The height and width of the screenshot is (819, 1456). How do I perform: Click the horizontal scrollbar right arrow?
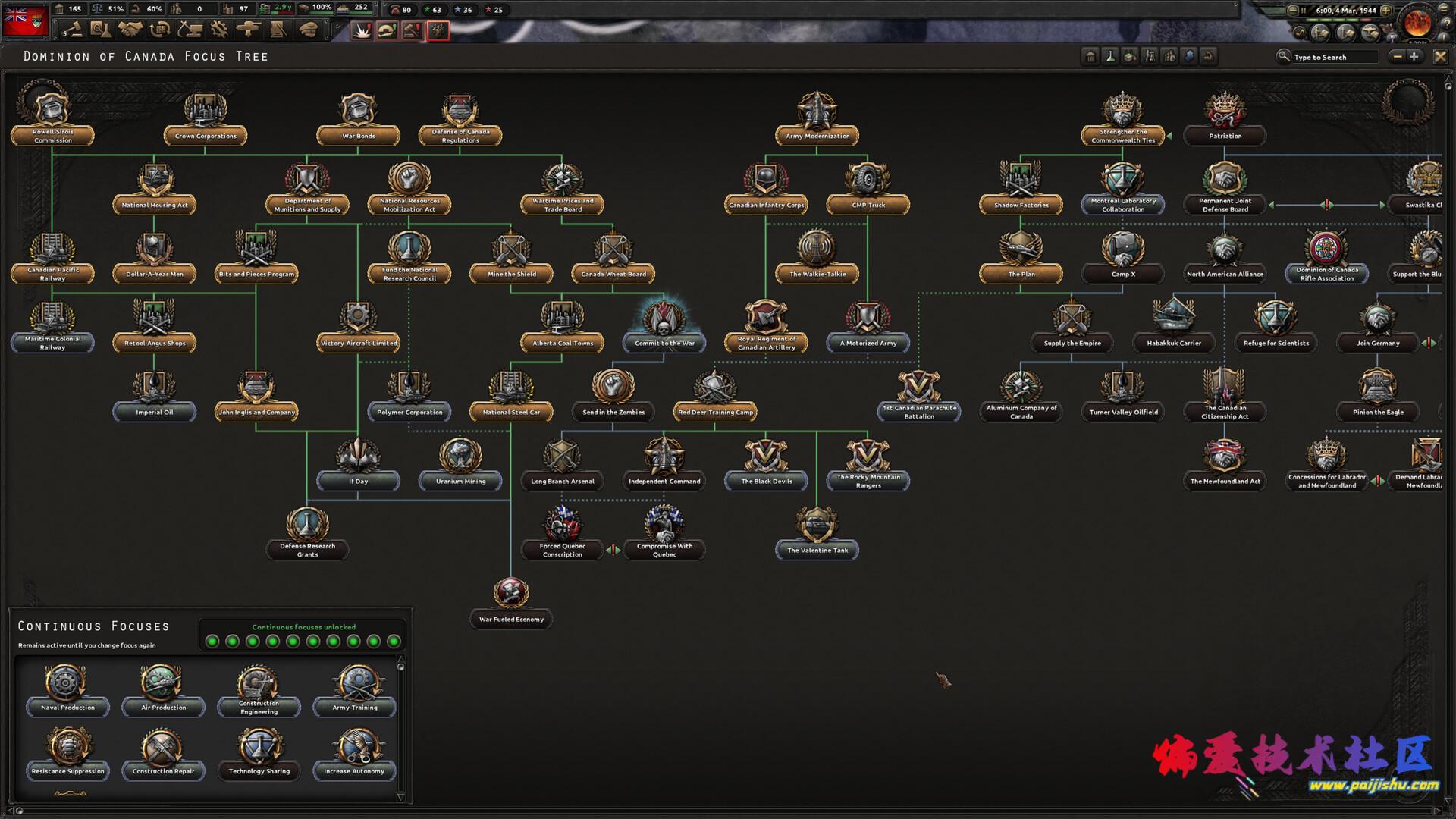(x=1436, y=810)
